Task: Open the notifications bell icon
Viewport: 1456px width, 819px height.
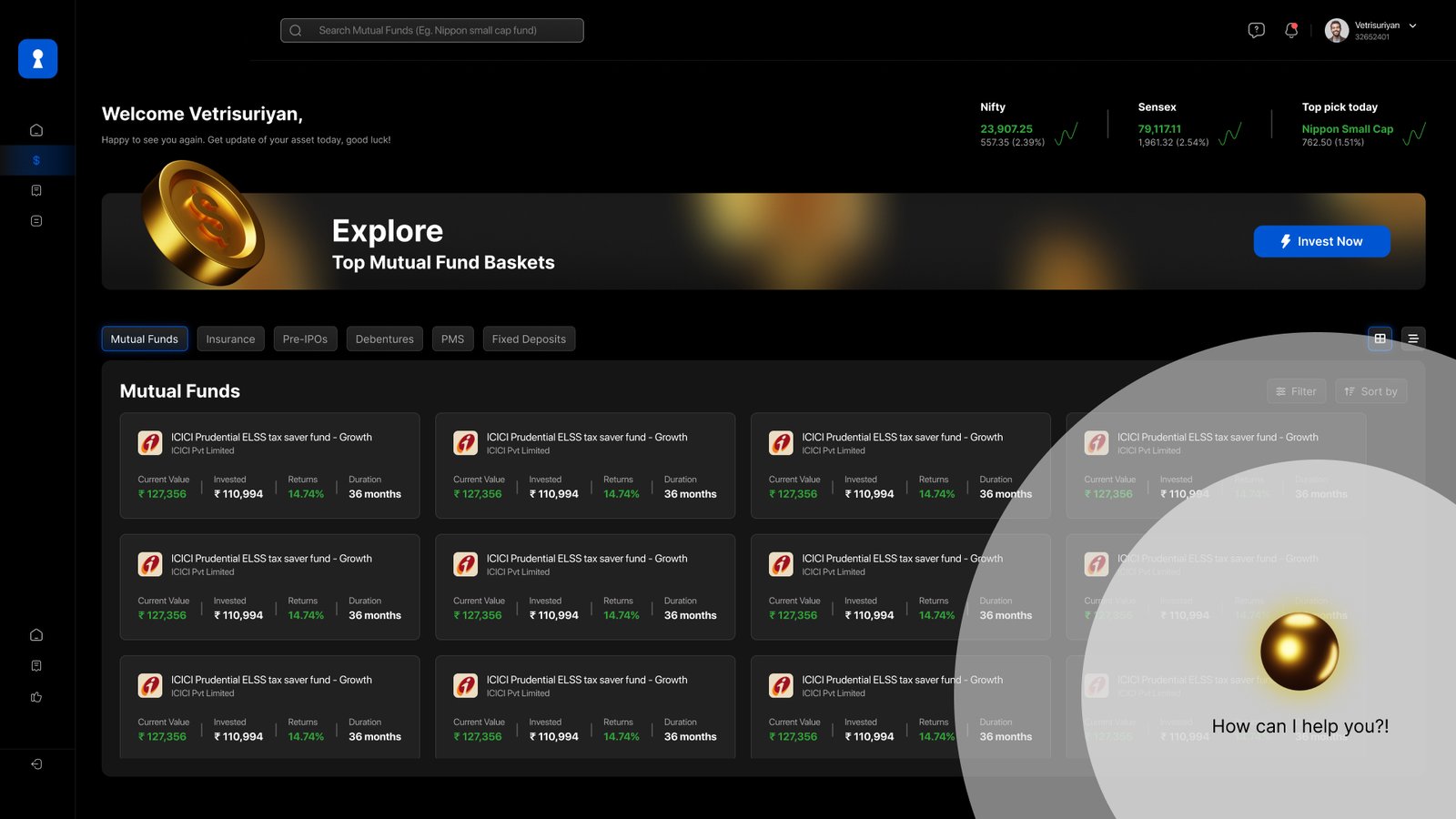Action: (1290, 30)
